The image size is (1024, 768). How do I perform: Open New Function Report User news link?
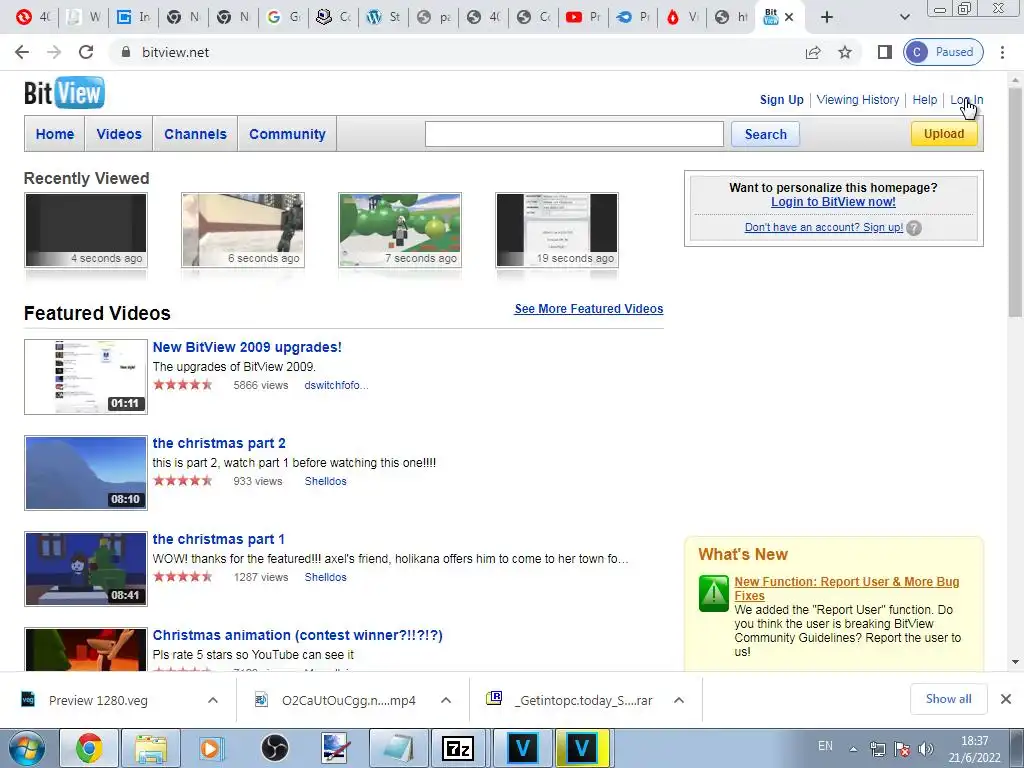846,588
